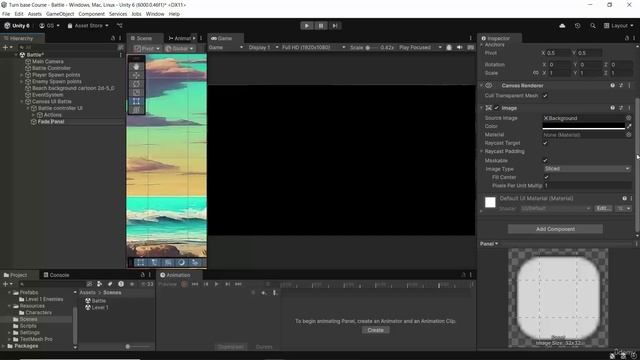The width and height of the screenshot is (640, 360).
Task: Select the Transform tool in Scene overlay
Action: tap(136, 109)
